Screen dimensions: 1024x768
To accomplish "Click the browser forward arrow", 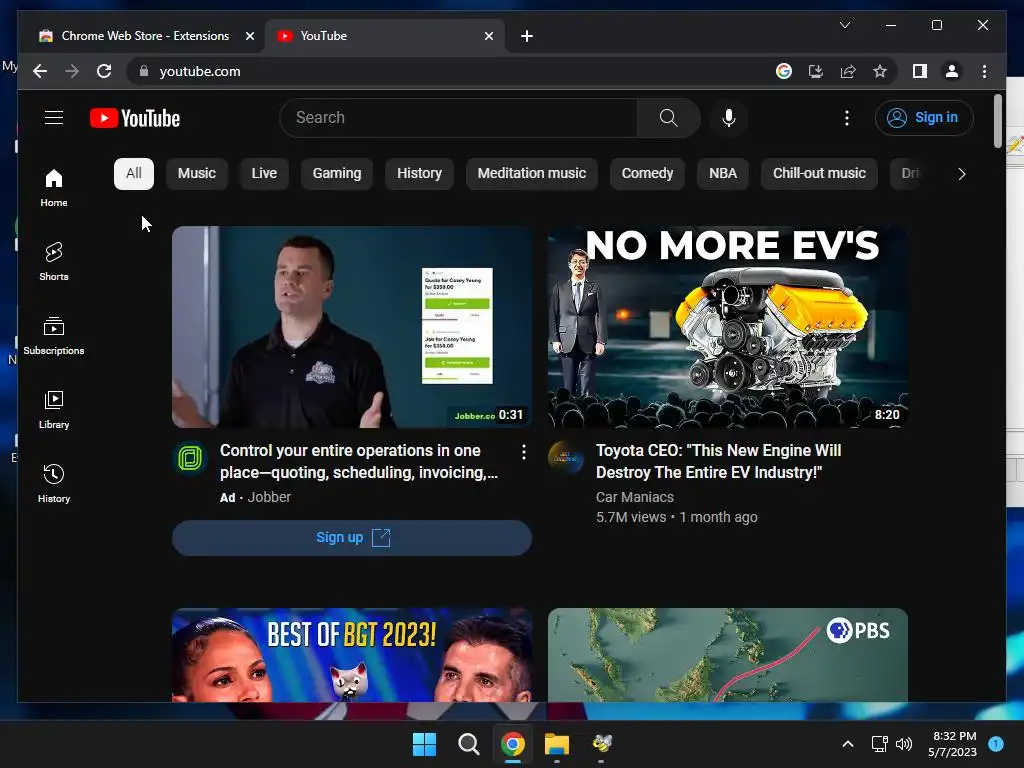I will tap(72, 71).
